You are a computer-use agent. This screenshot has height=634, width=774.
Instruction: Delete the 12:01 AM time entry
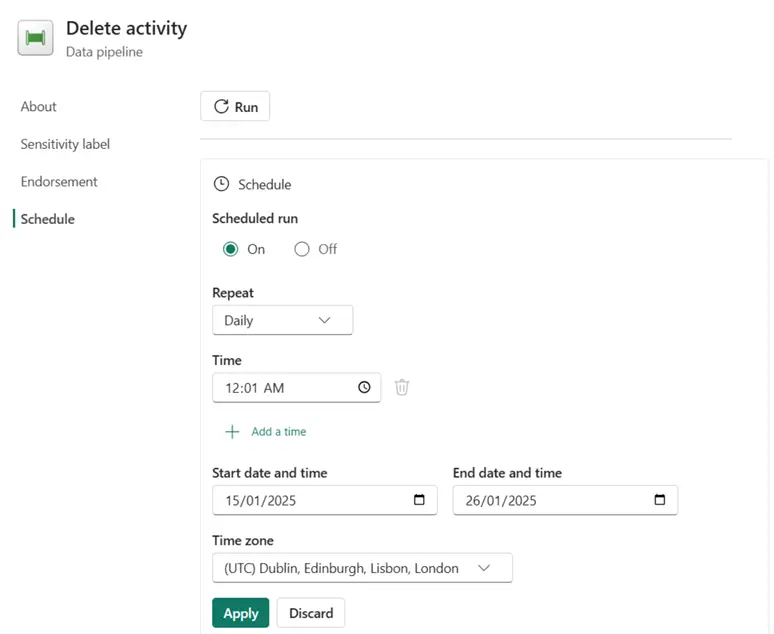pyautogui.click(x=402, y=387)
